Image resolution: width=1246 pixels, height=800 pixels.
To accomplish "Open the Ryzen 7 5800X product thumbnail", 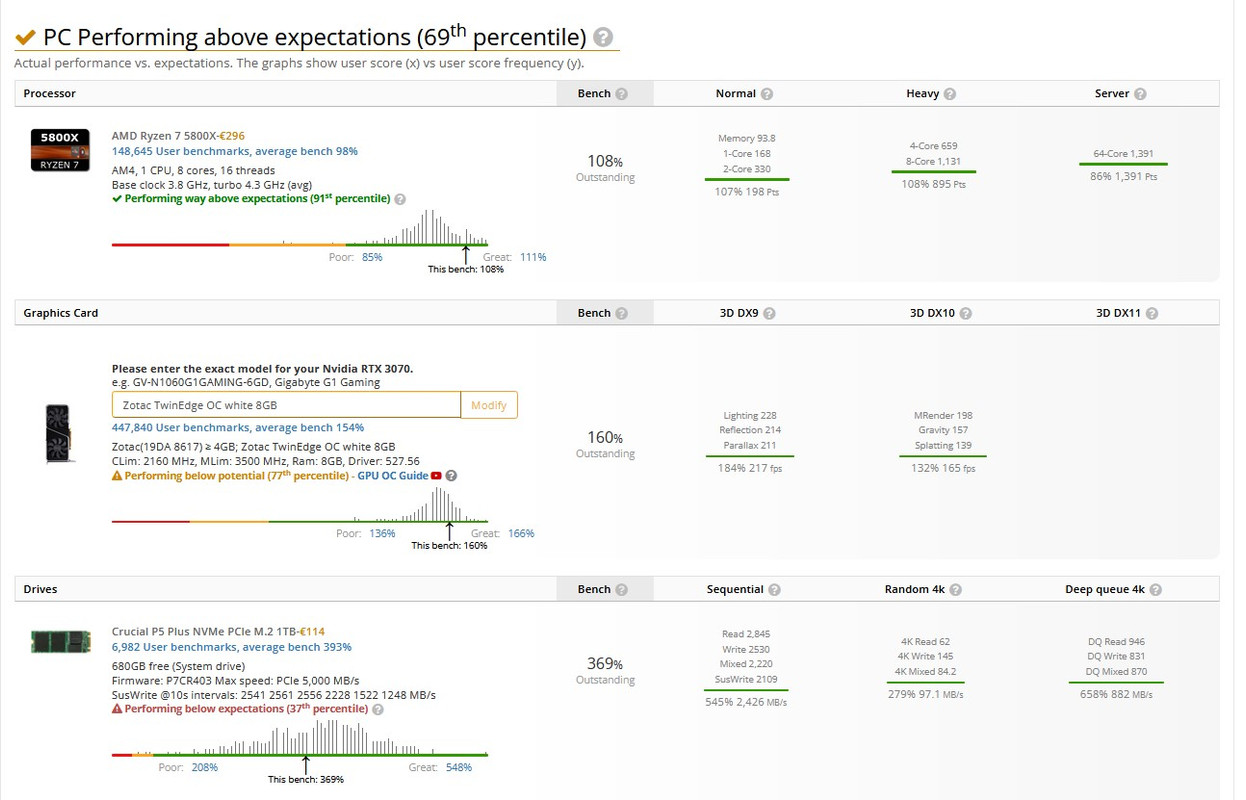I will click(60, 149).
